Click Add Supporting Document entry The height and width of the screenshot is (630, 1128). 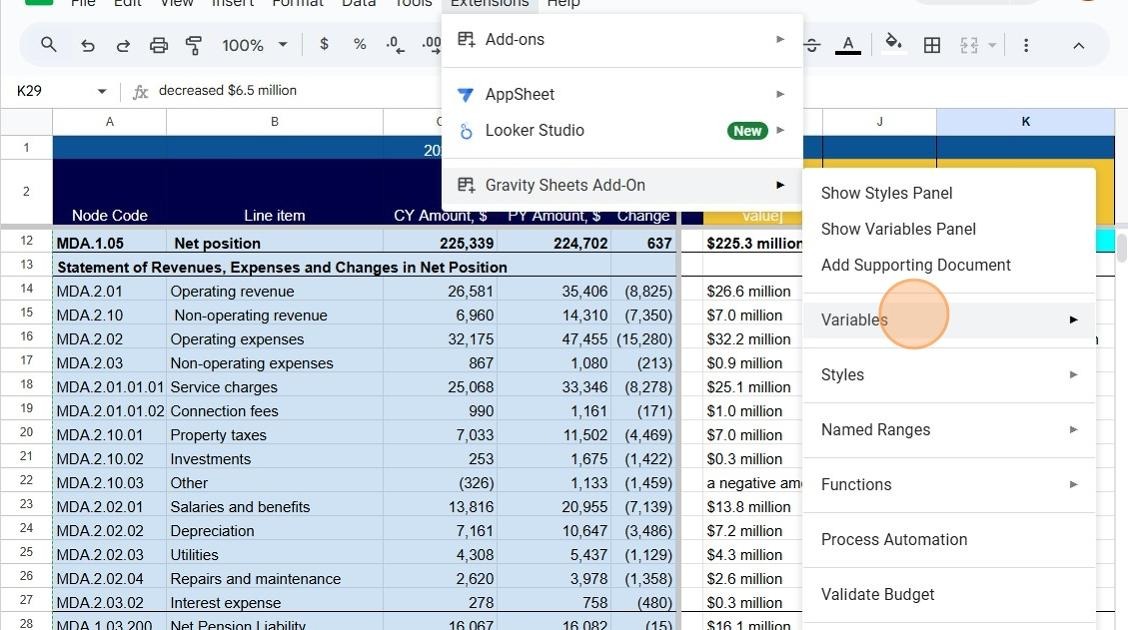915,265
